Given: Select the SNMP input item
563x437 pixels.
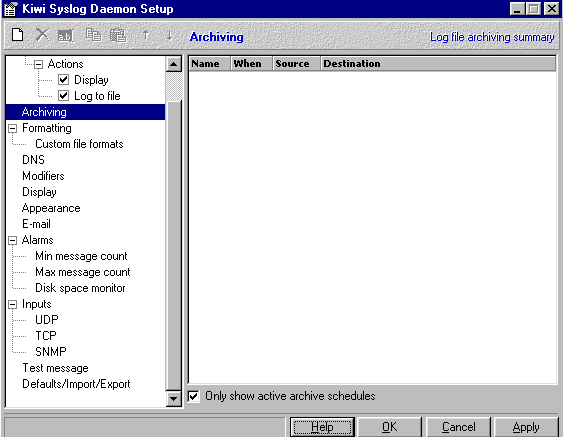Looking at the screenshot, I should coord(51,352).
